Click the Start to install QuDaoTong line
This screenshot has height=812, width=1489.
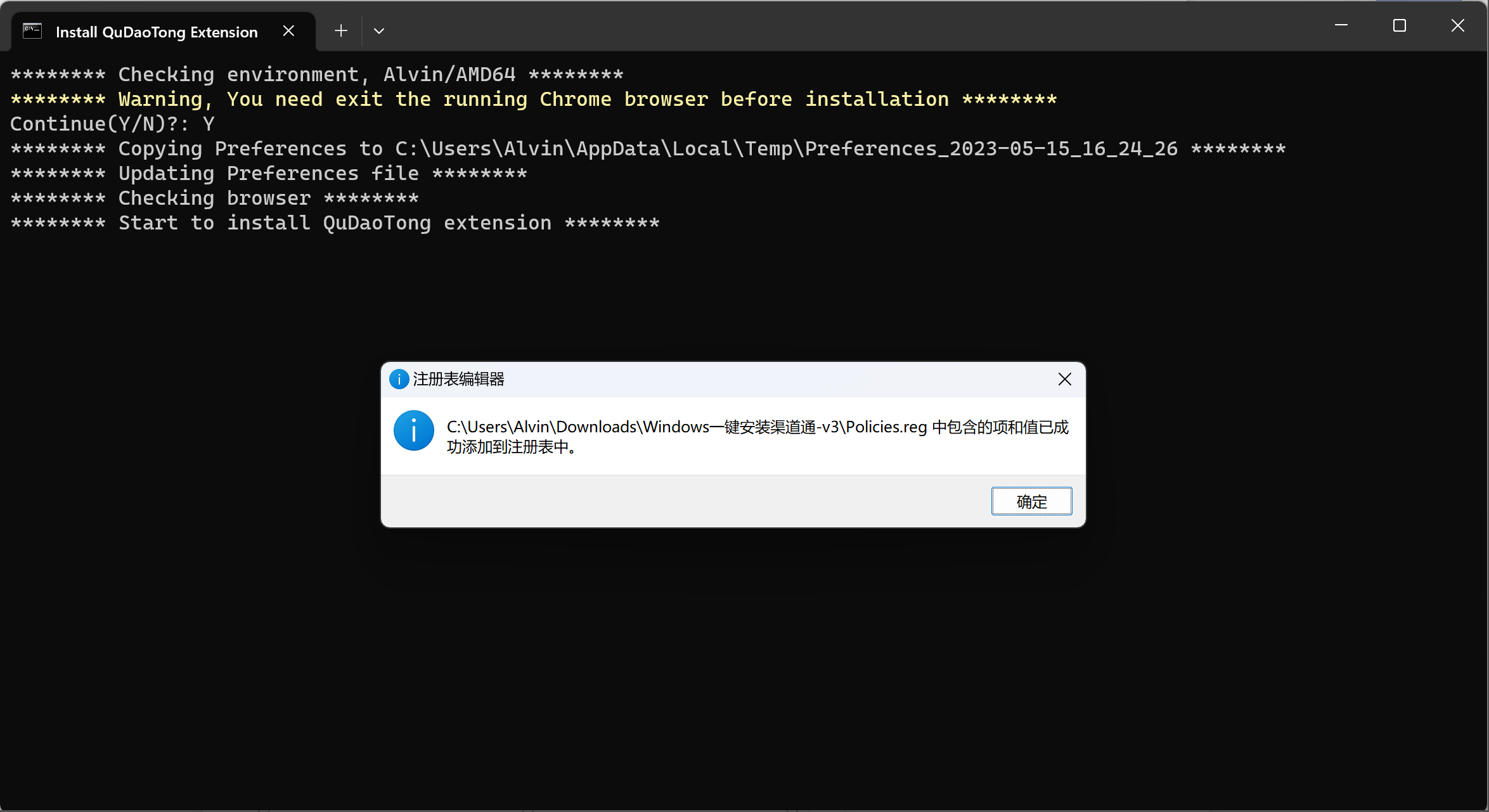[335, 222]
